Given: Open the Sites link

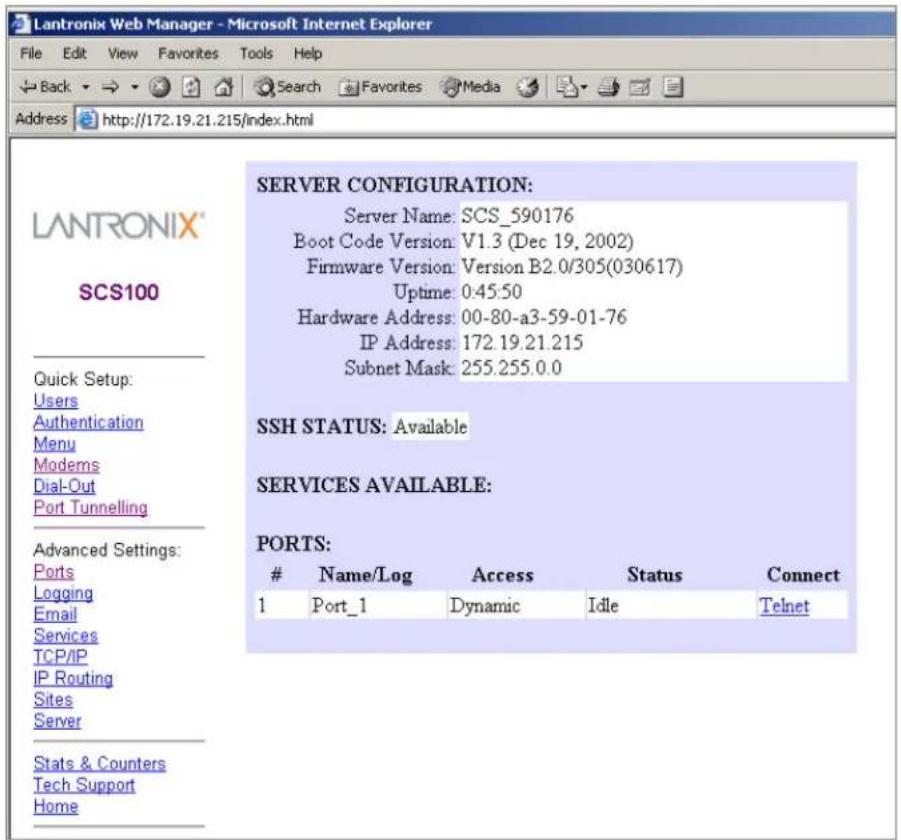Looking at the screenshot, I should pyautogui.click(x=53, y=699).
